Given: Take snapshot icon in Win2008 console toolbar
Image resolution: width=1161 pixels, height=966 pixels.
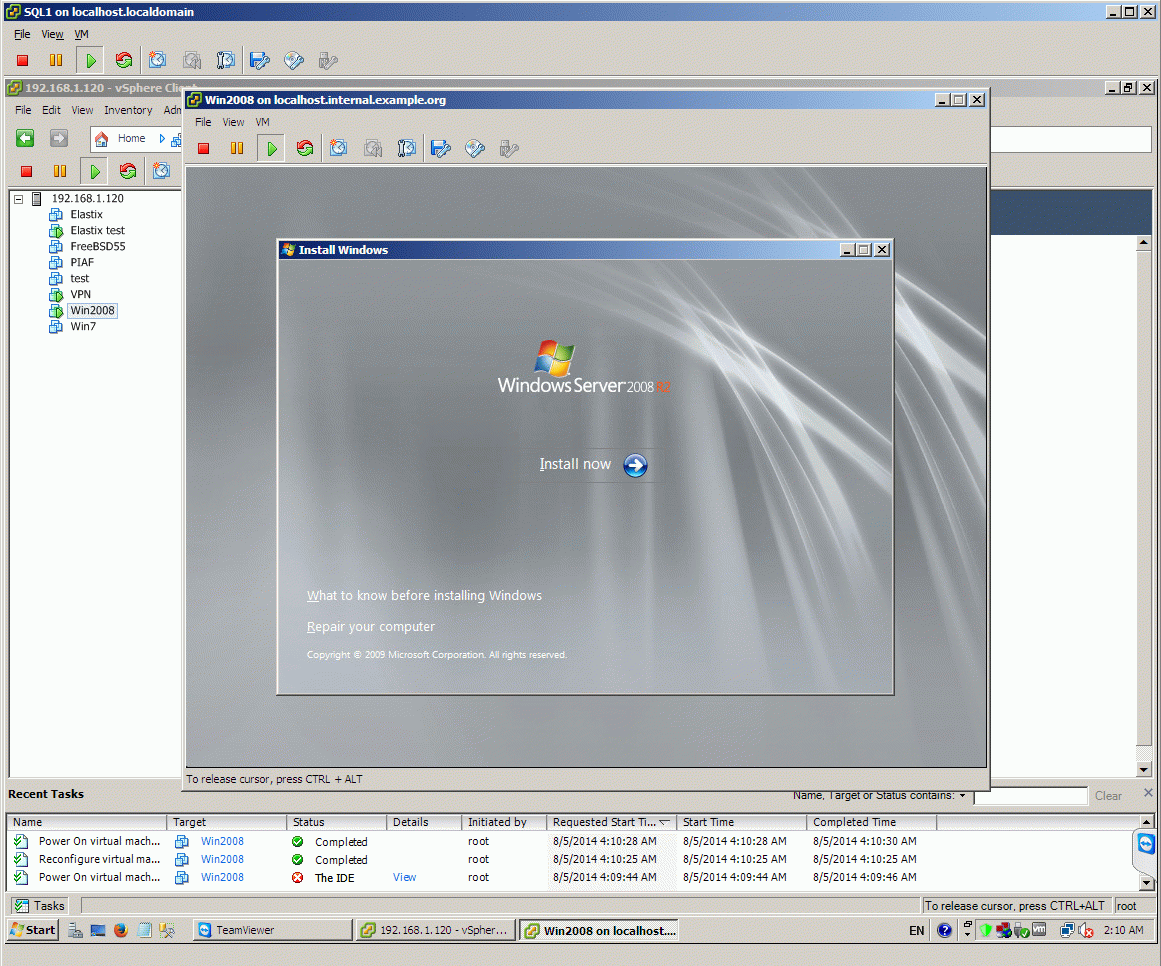Looking at the screenshot, I should (x=338, y=148).
